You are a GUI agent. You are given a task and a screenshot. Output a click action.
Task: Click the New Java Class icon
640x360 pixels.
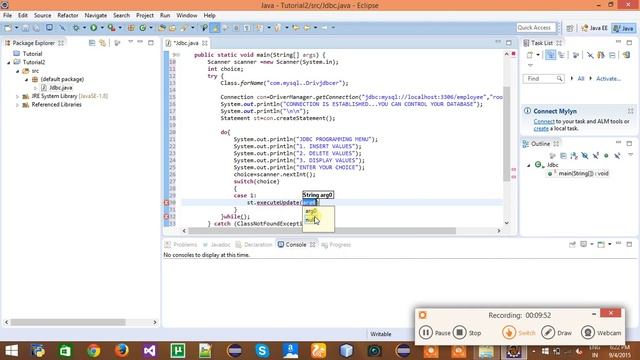pos(142,28)
